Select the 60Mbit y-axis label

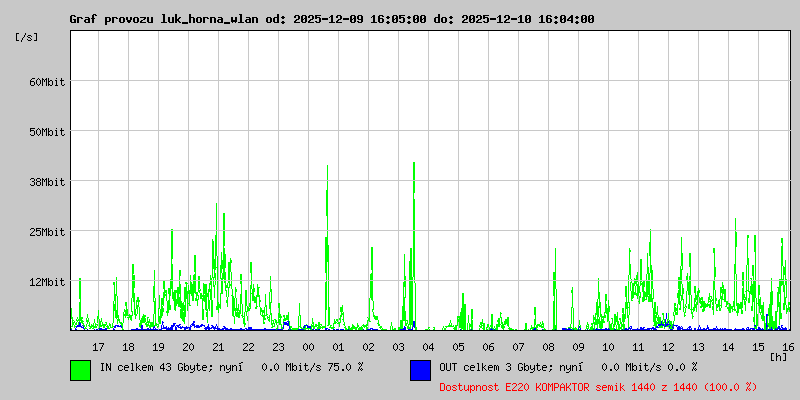(47, 82)
